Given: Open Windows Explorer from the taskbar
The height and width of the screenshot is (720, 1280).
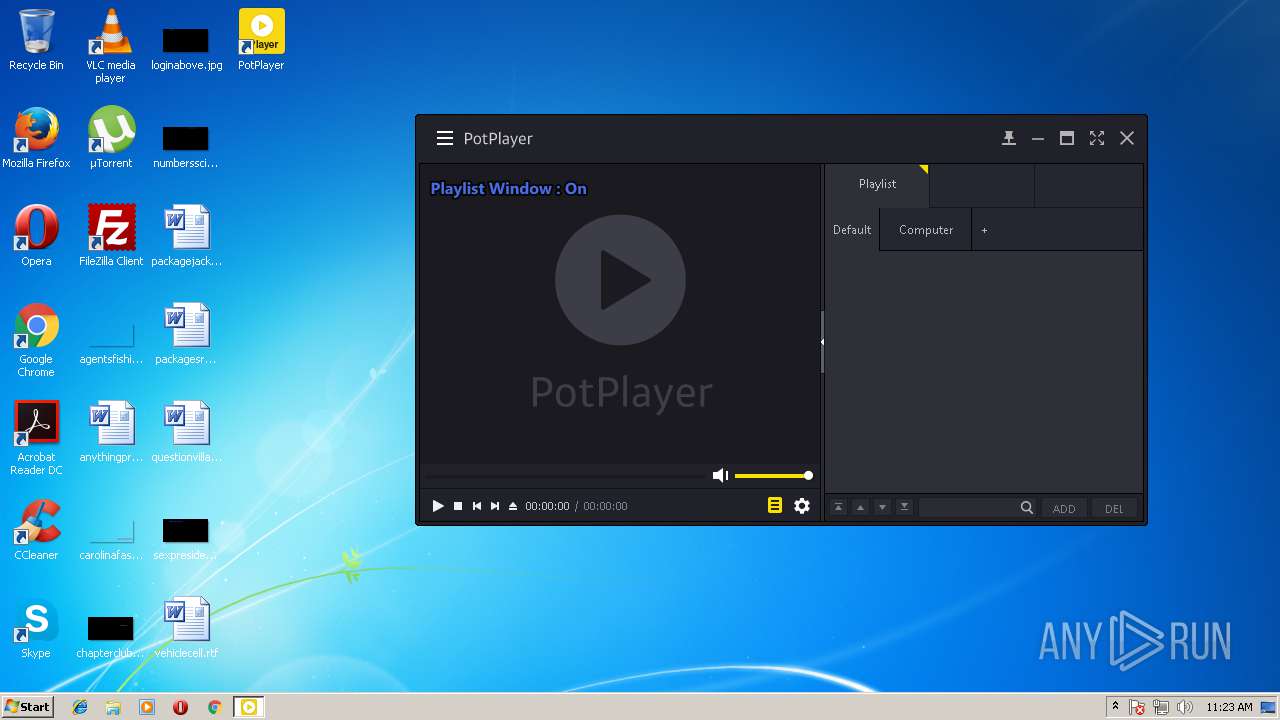Looking at the screenshot, I should point(113,707).
